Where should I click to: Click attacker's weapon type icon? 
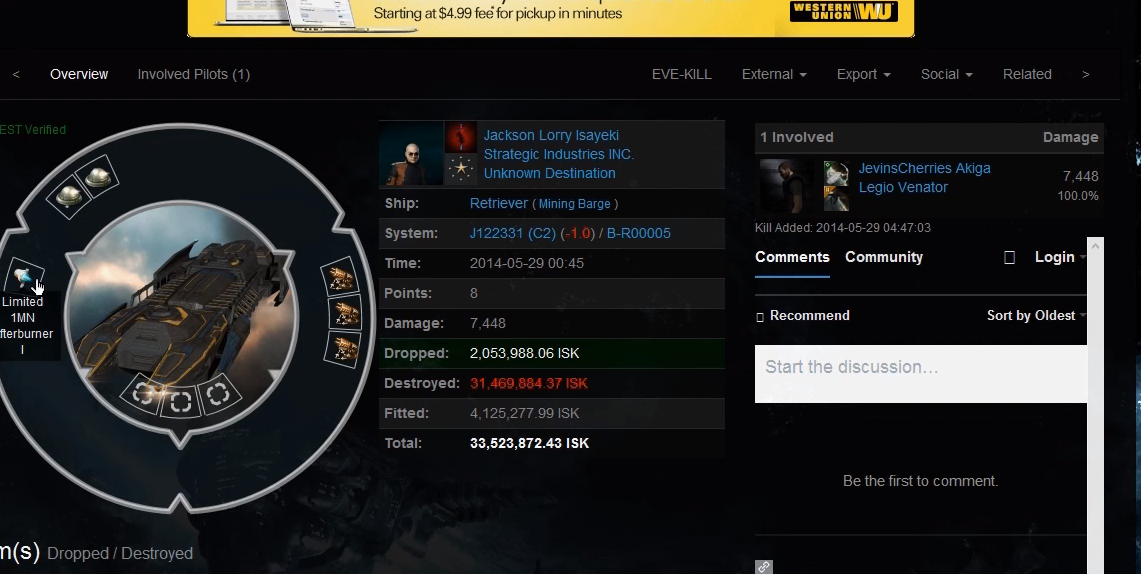point(836,199)
